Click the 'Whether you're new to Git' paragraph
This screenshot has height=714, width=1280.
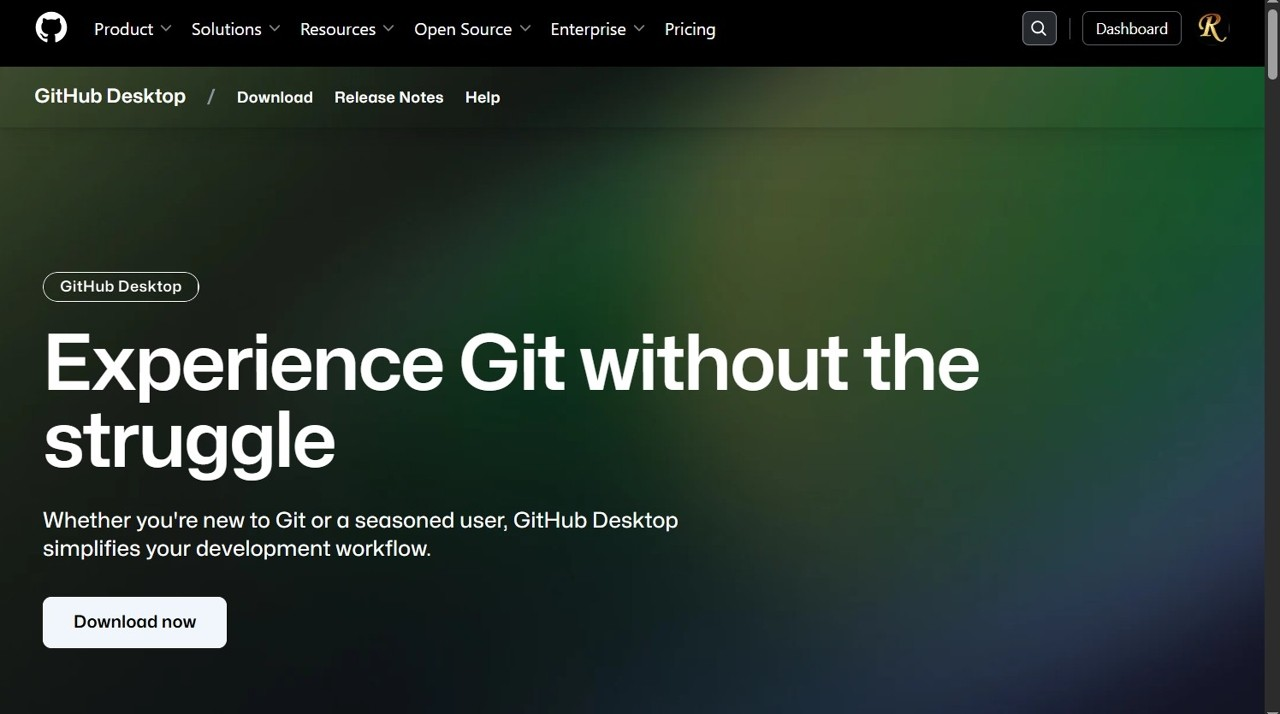click(360, 534)
